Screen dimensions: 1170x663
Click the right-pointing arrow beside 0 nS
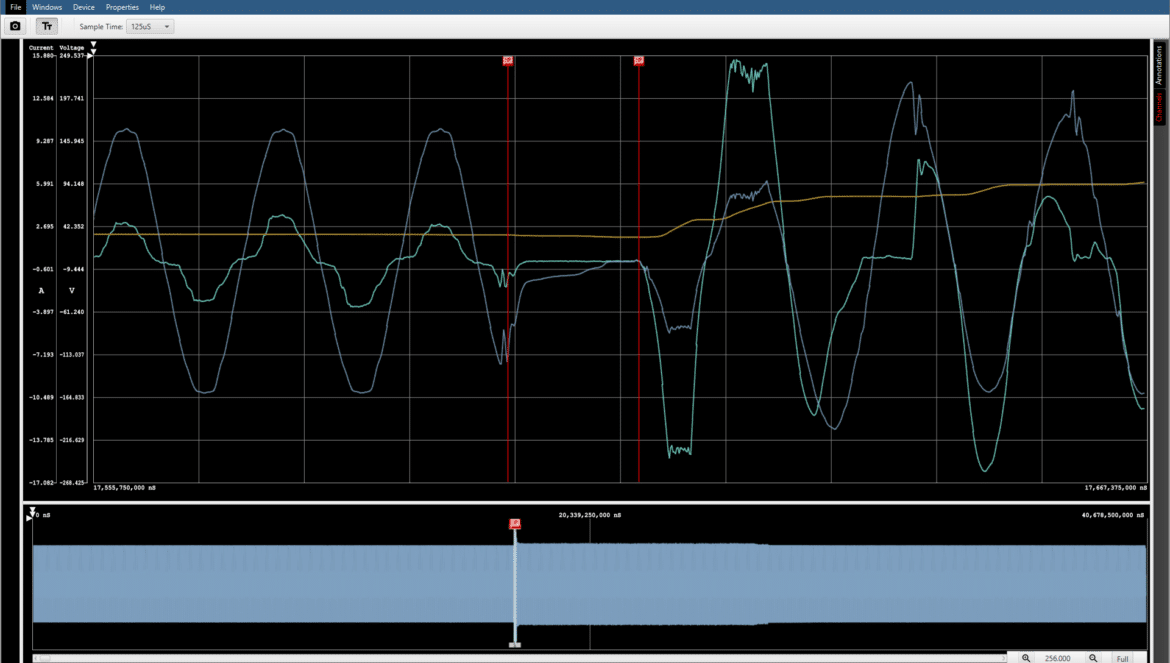(29, 518)
